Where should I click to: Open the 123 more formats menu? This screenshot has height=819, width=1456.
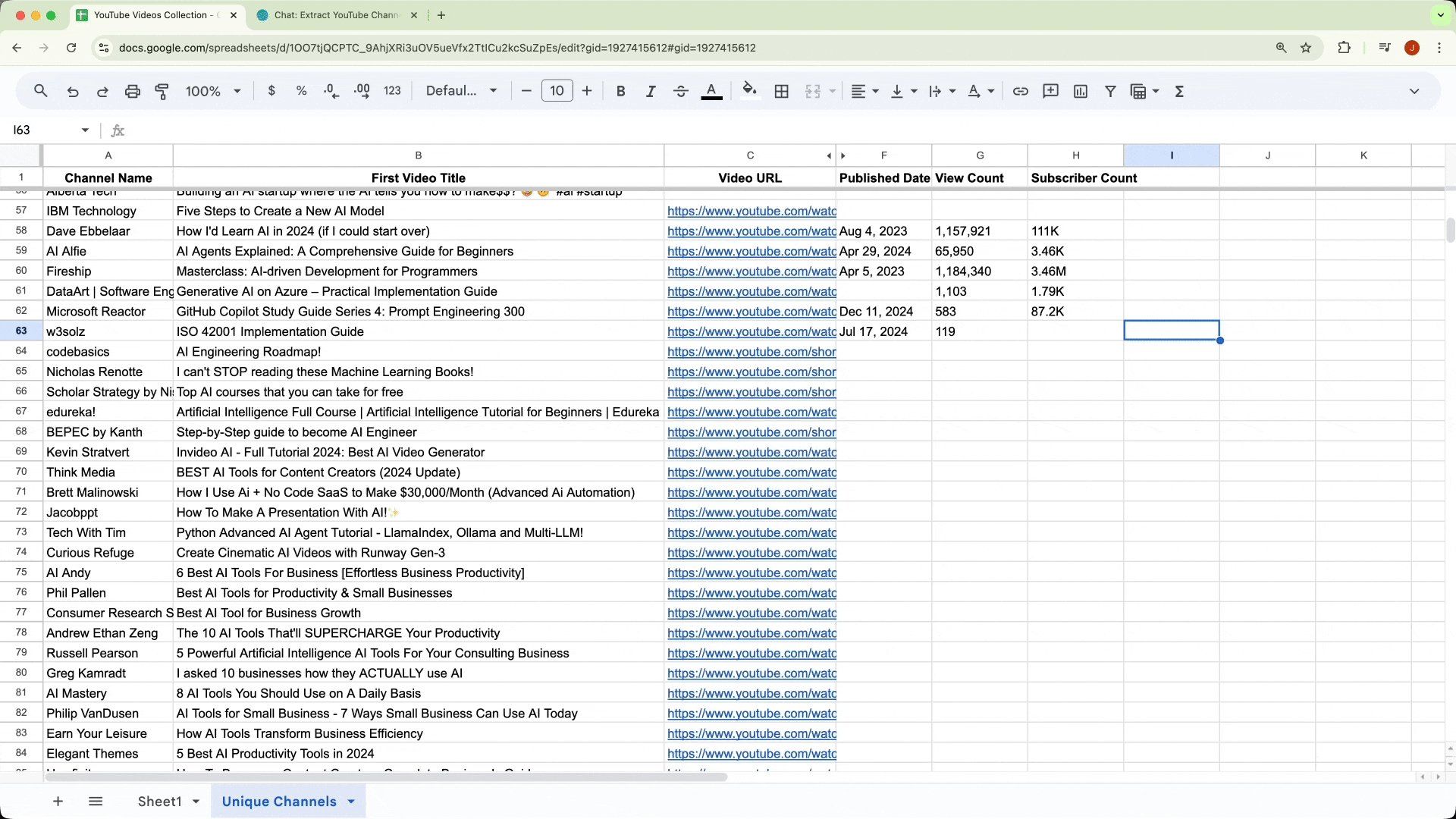pyautogui.click(x=392, y=91)
